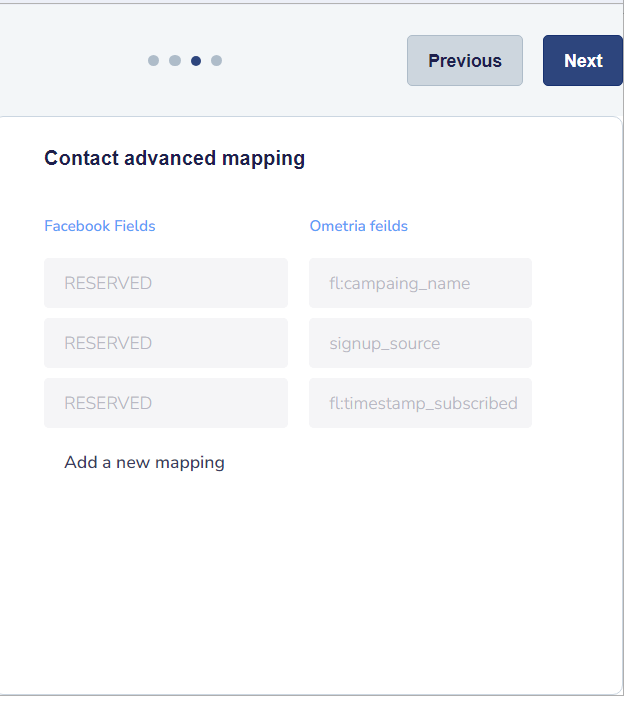Click the fl:campaing_name Ometria field
624x701 pixels.
[420, 283]
